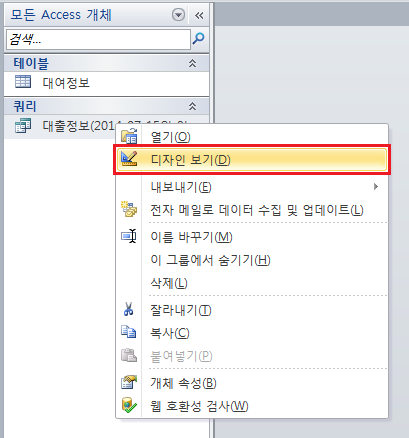Image resolution: width=409 pixels, height=438 pixels.
Task: Click the 검색 input field
Action: click(98, 39)
